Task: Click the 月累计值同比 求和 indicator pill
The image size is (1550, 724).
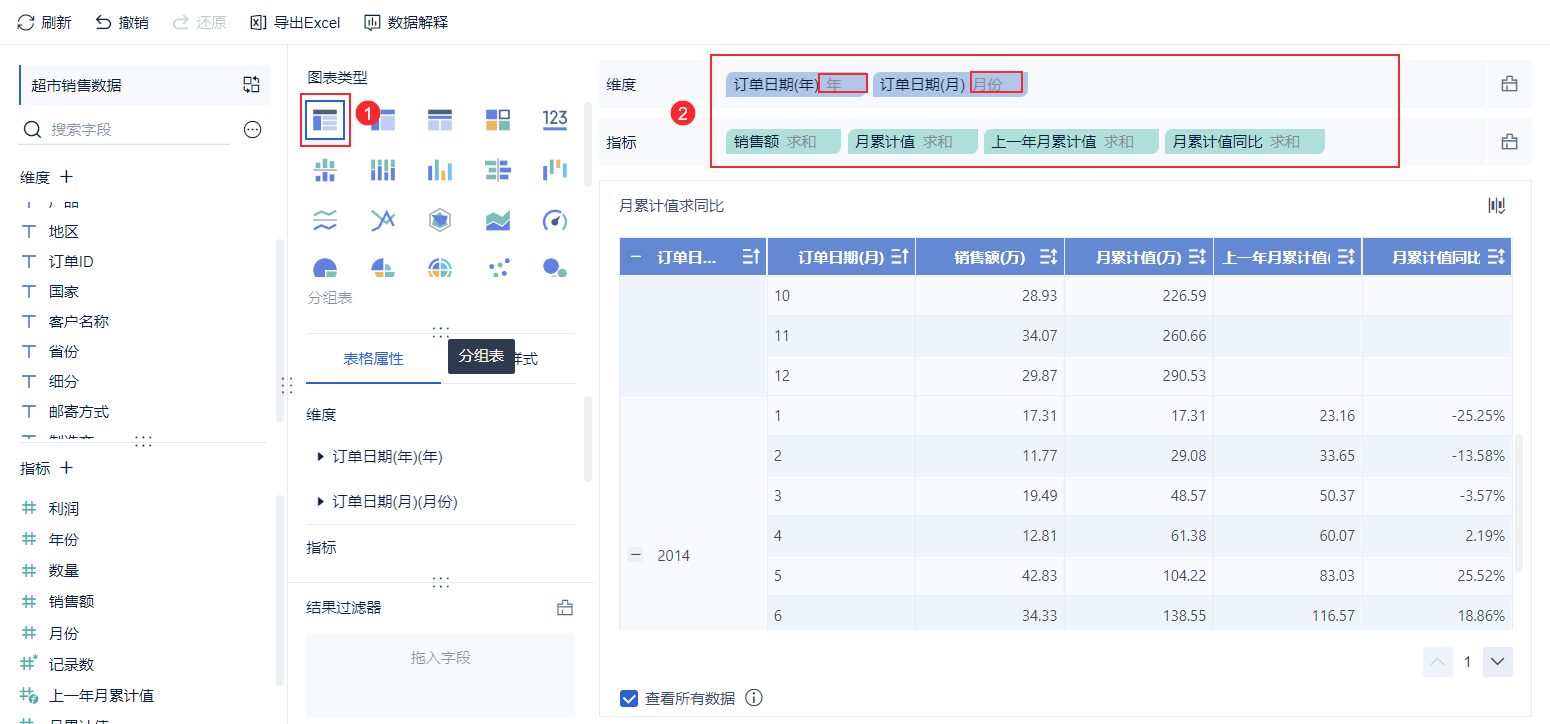Action: [x=1245, y=142]
